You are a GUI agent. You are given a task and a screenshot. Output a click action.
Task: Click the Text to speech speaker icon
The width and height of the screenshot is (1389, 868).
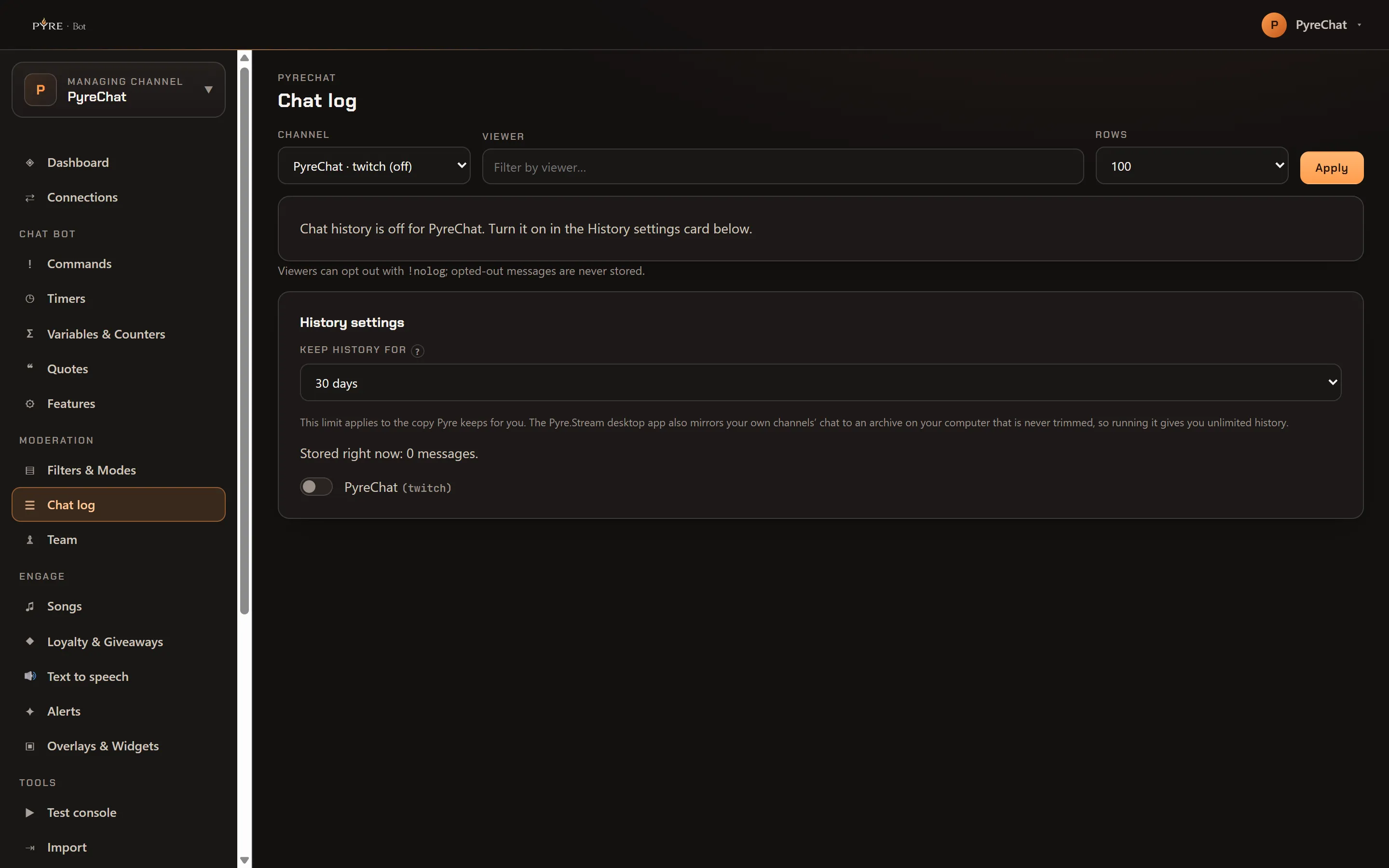tap(30, 676)
